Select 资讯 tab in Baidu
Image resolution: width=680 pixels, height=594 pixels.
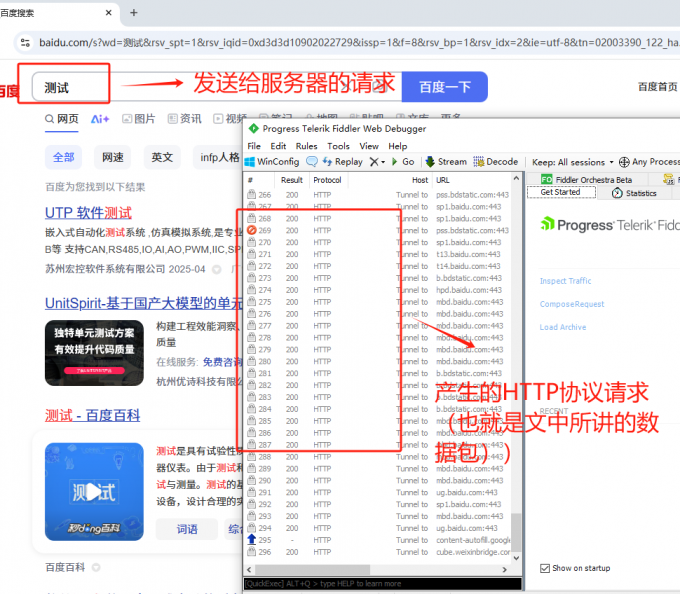pos(185,119)
